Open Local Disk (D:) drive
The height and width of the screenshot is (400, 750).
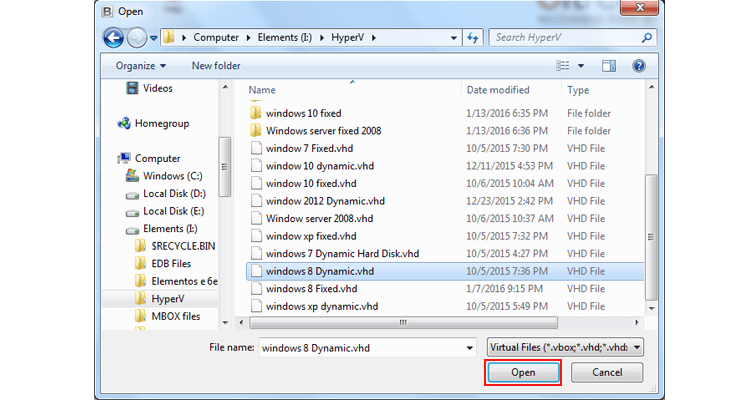(174, 193)
